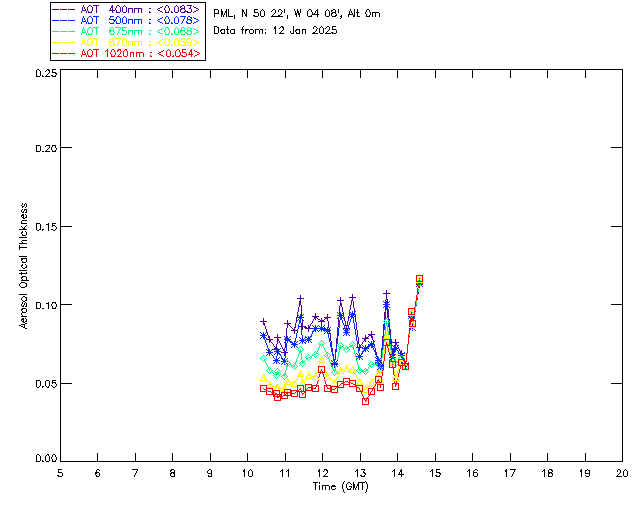Click the AOT 1020nm legend entry

(126, 53)
